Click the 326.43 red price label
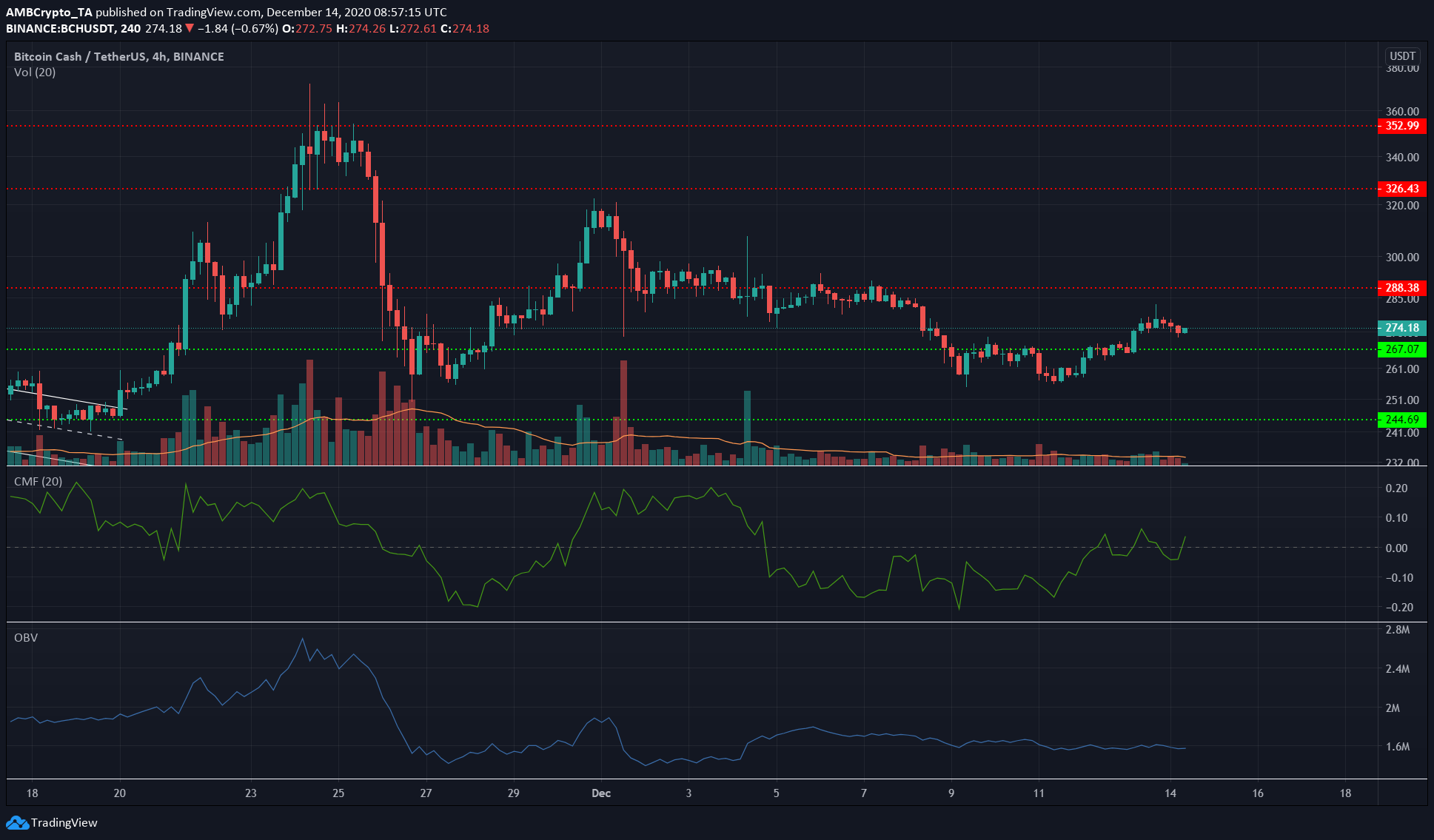1434x840 pixels. (1402, 189)
